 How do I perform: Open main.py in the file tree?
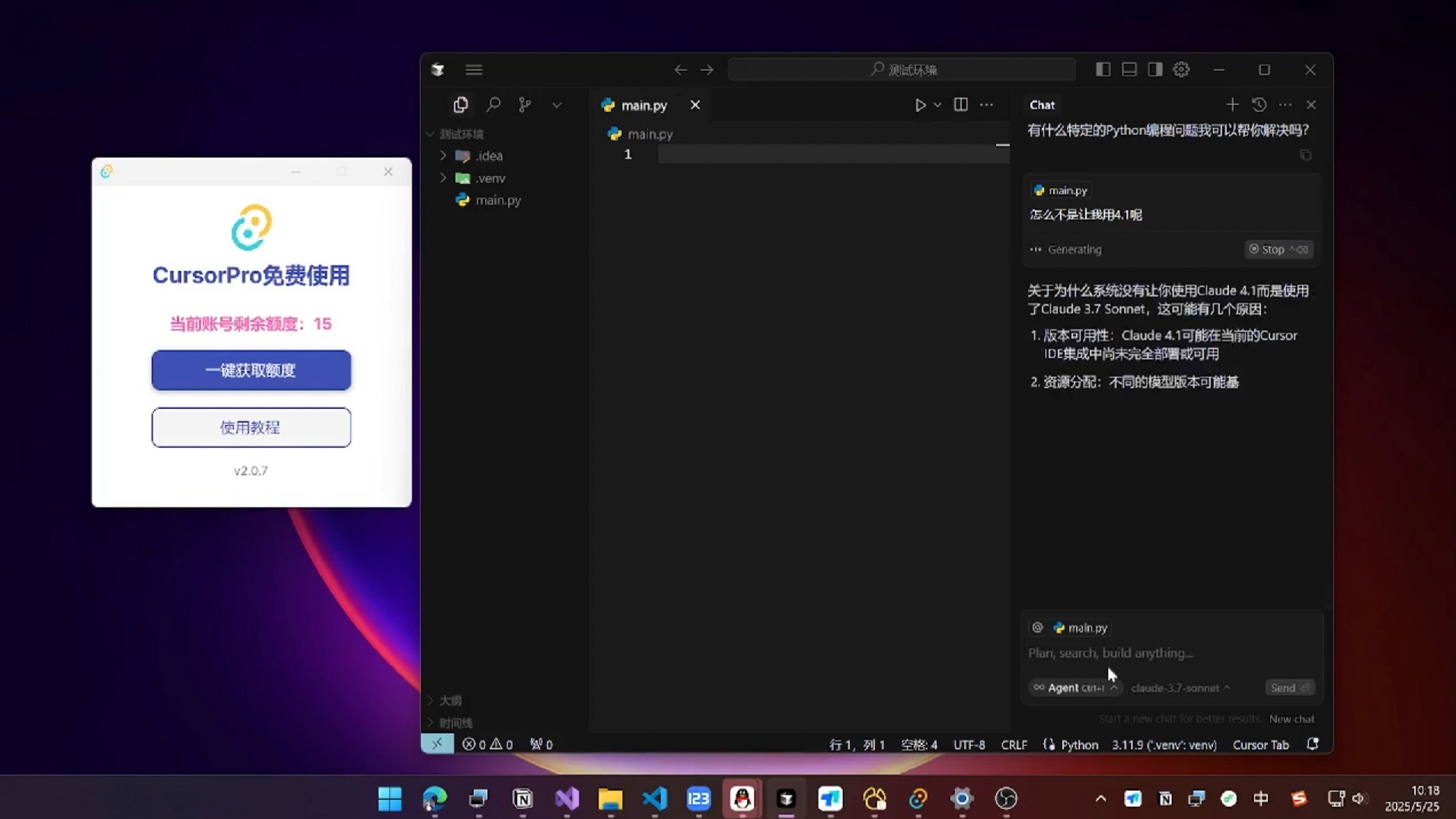click(498, 200)
